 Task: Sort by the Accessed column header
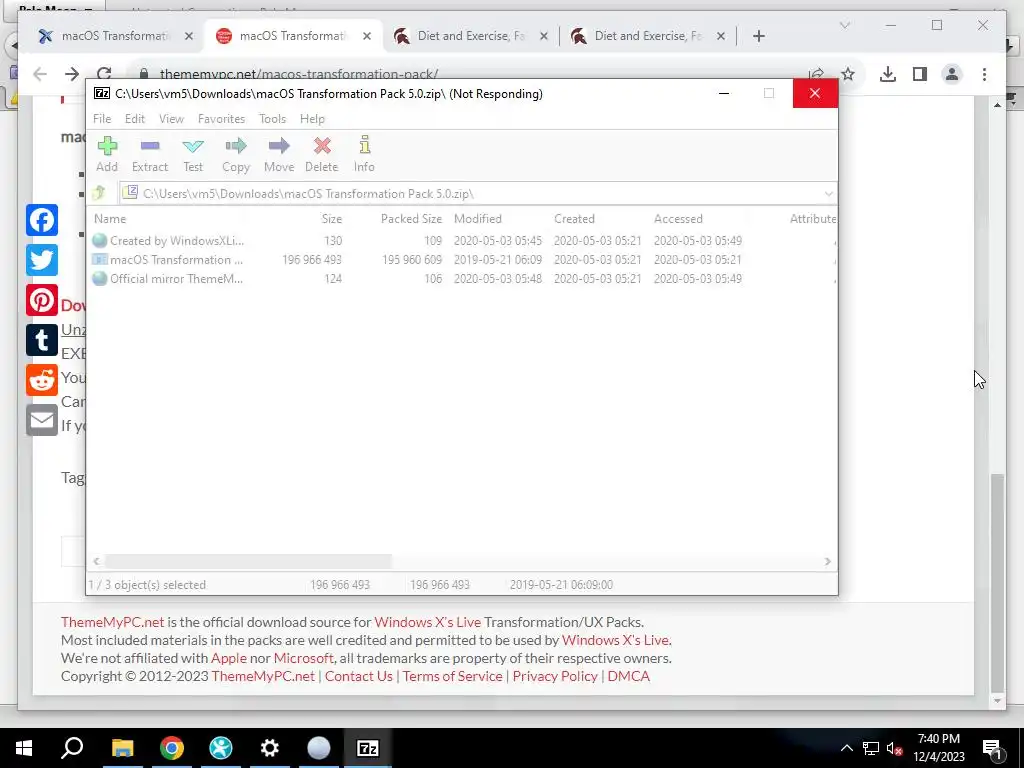pyautogui.click(x=679, y=219)
